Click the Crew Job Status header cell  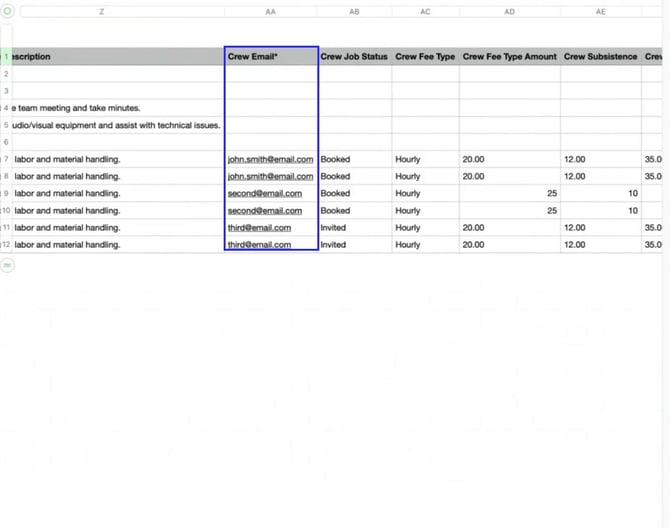tap(354, 57)
